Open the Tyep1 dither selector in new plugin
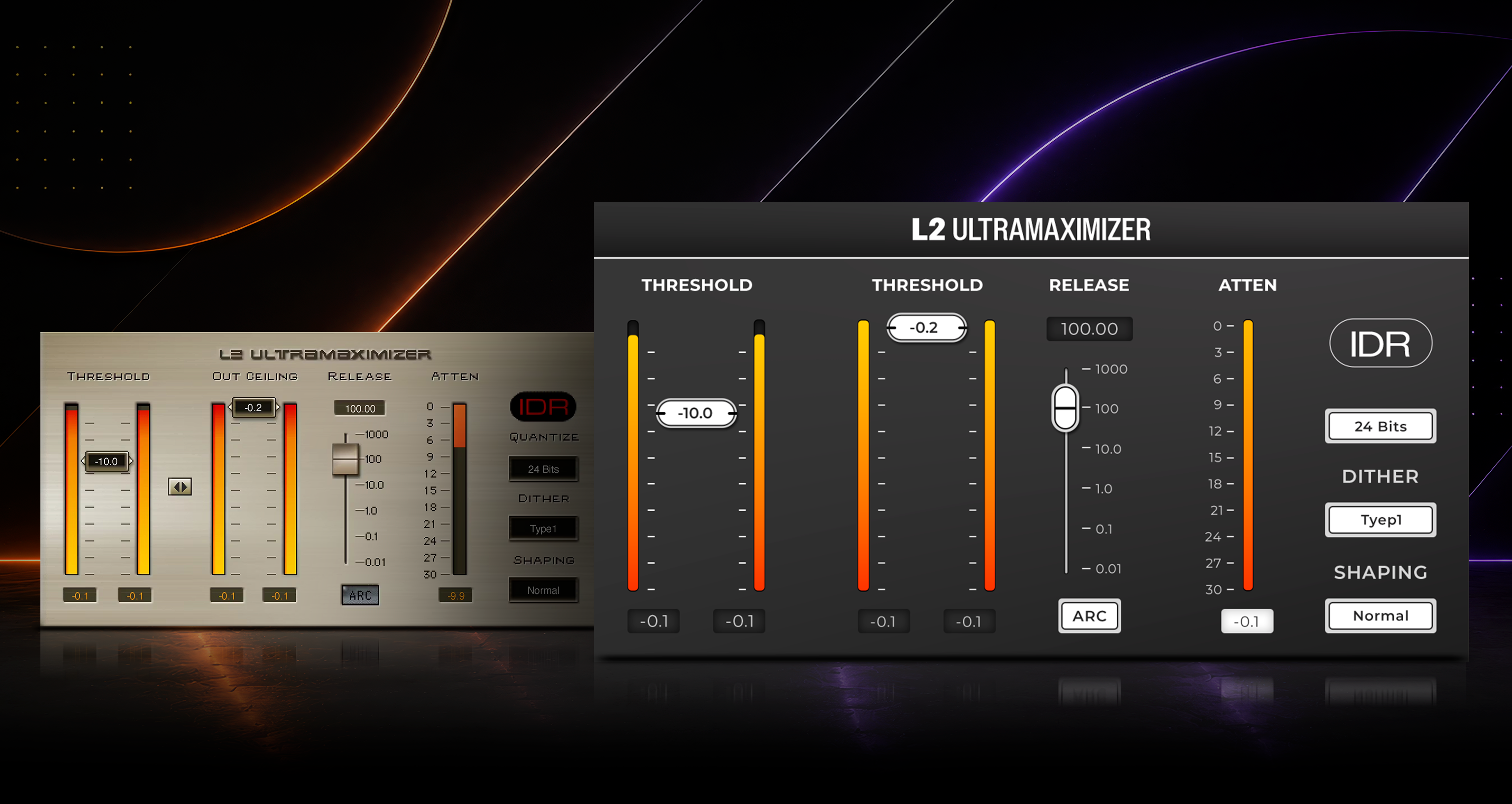 (x=1380, y=520)
